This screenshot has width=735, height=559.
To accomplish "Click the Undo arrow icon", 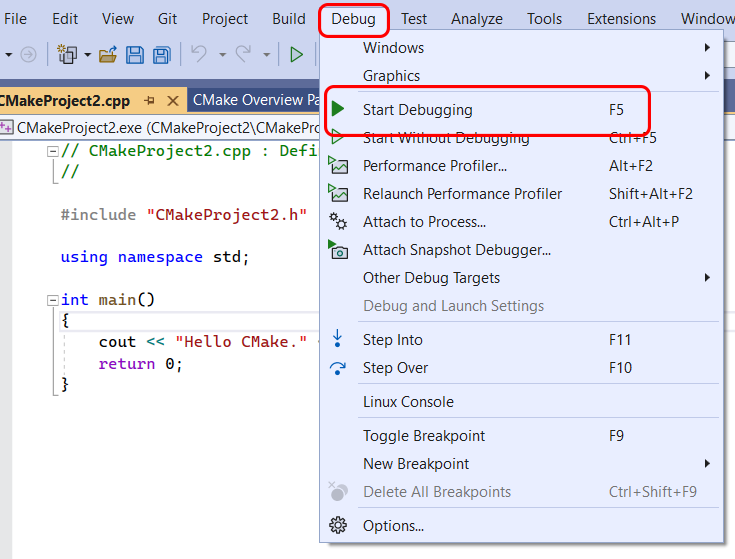I will coord(199,55).
